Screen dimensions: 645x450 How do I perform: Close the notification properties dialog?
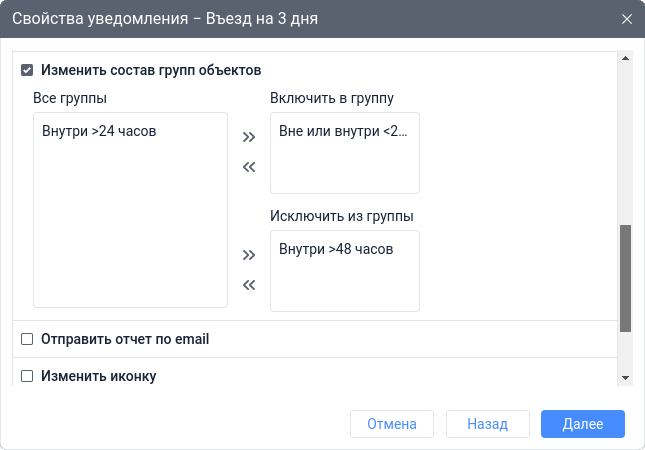(627, 19)
